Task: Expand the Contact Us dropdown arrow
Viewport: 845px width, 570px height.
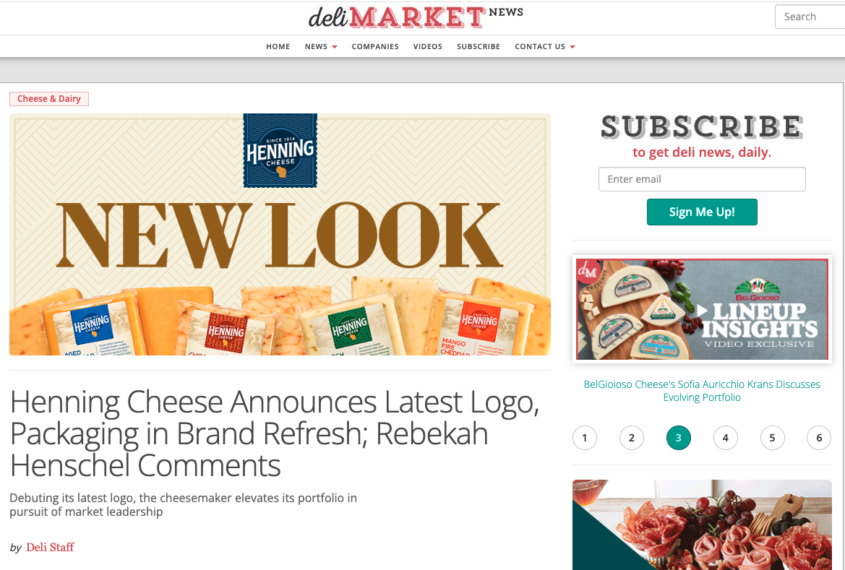Action: click(572, 47)
